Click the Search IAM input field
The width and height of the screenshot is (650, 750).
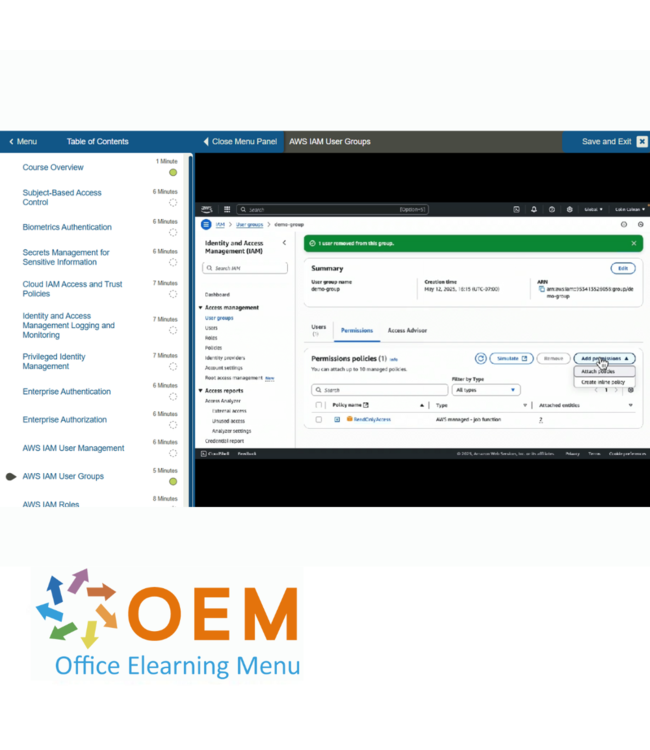245,269
